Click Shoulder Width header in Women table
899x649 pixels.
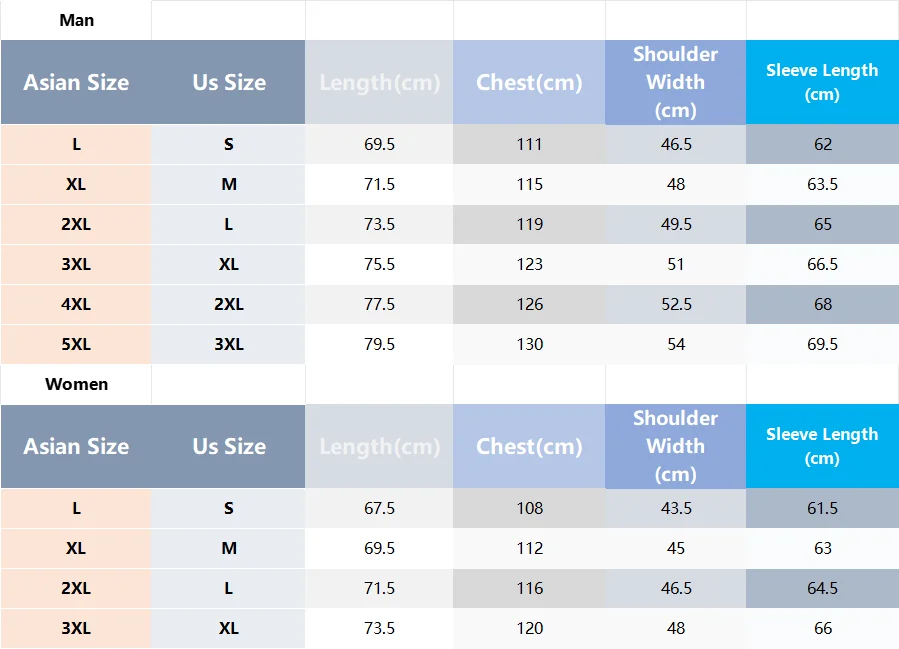[675, 446]
